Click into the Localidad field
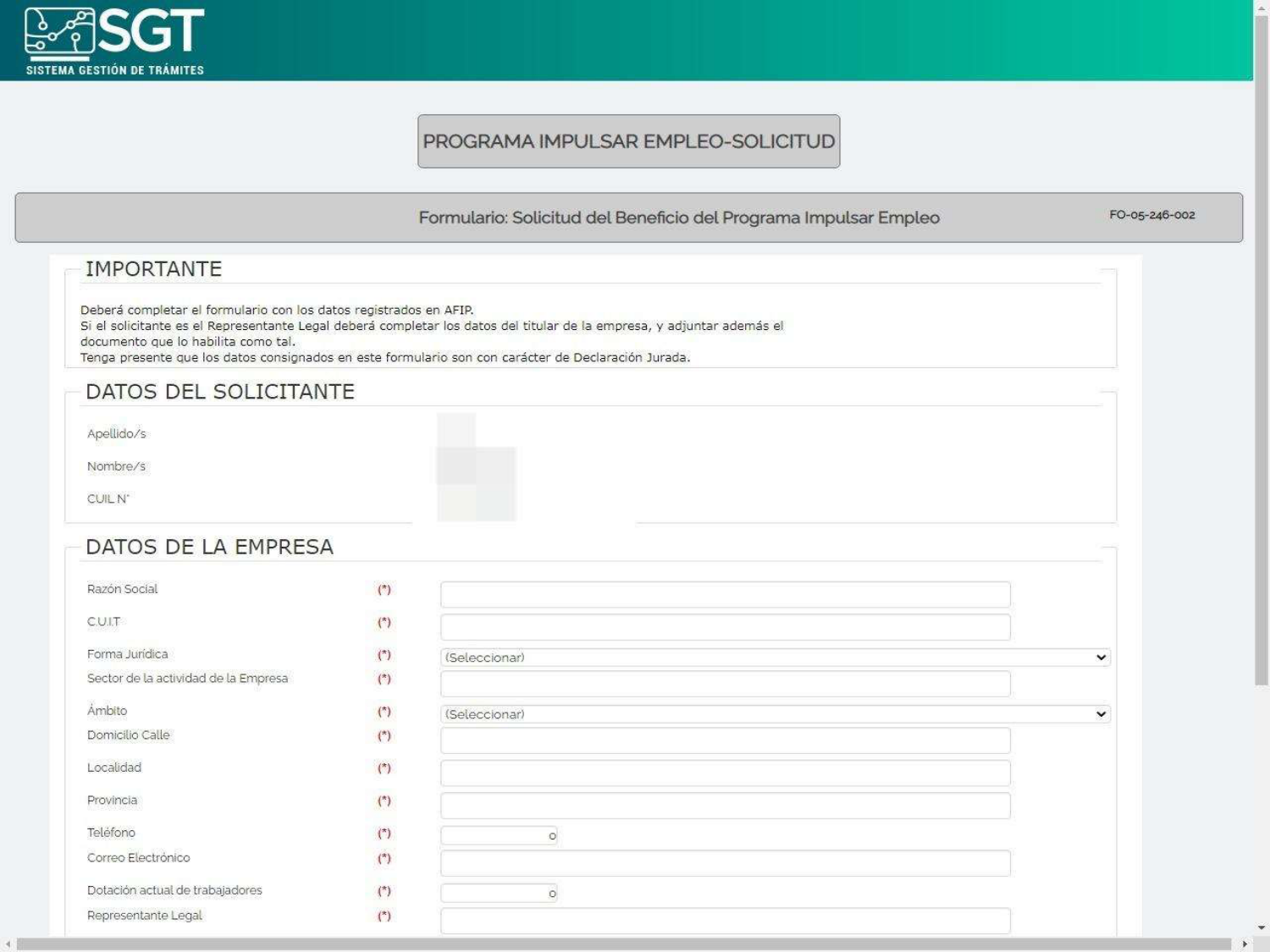Screen dimensions: 1270x952 (725, 773)
